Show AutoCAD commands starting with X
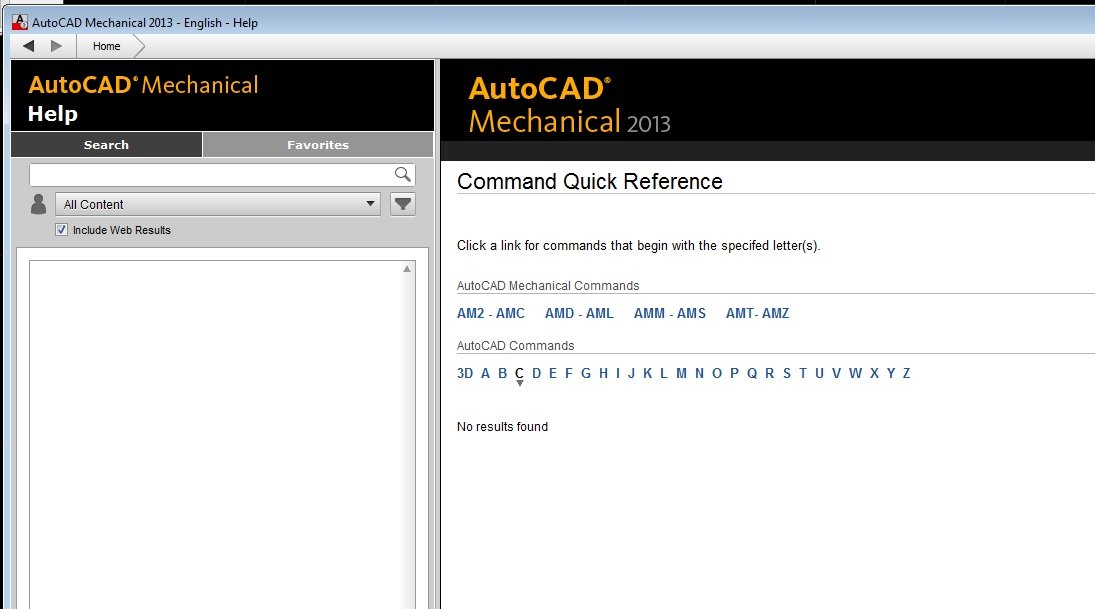The width and height of the screenshot is (1095, 609). pos(874,374)
